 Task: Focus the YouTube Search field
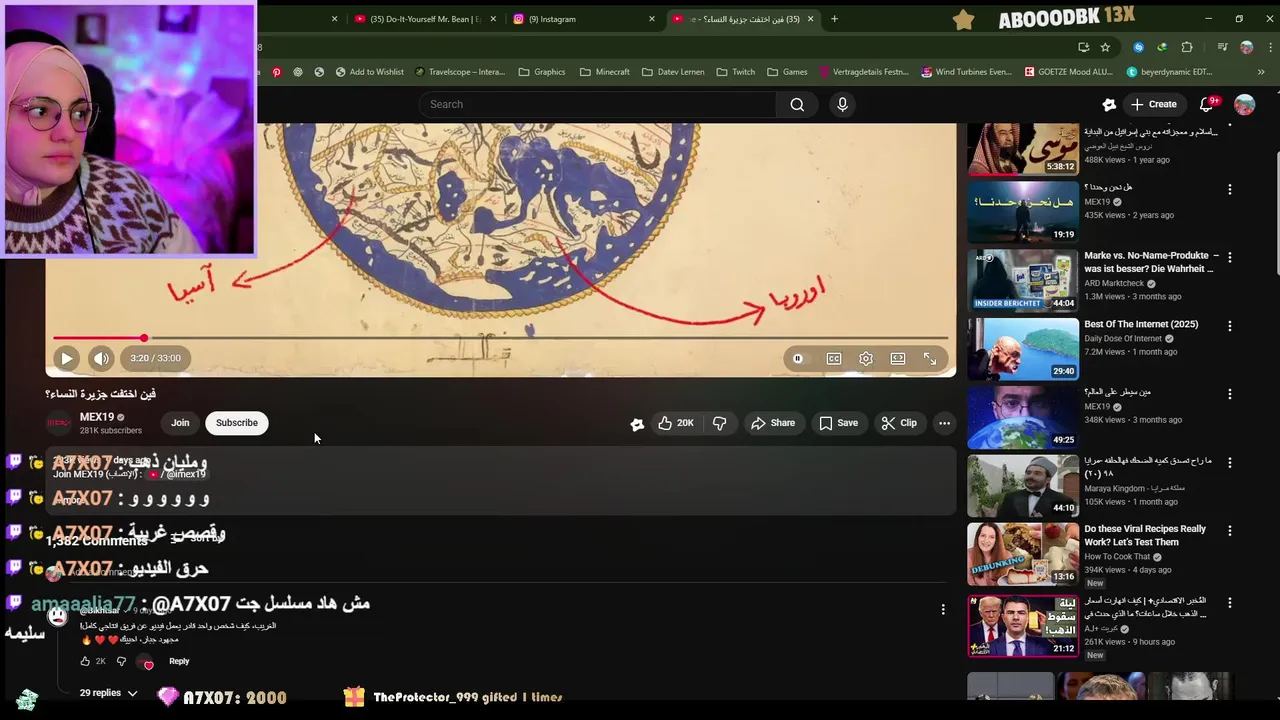(598, 104)
